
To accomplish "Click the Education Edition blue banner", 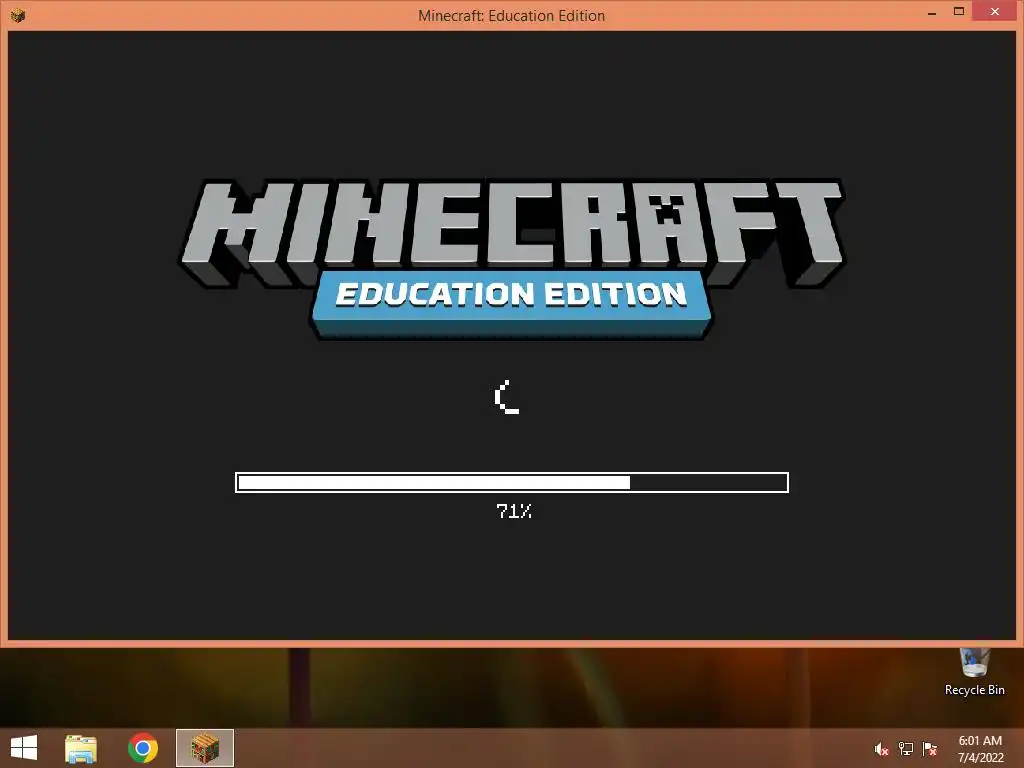I will tap(512, 304).
